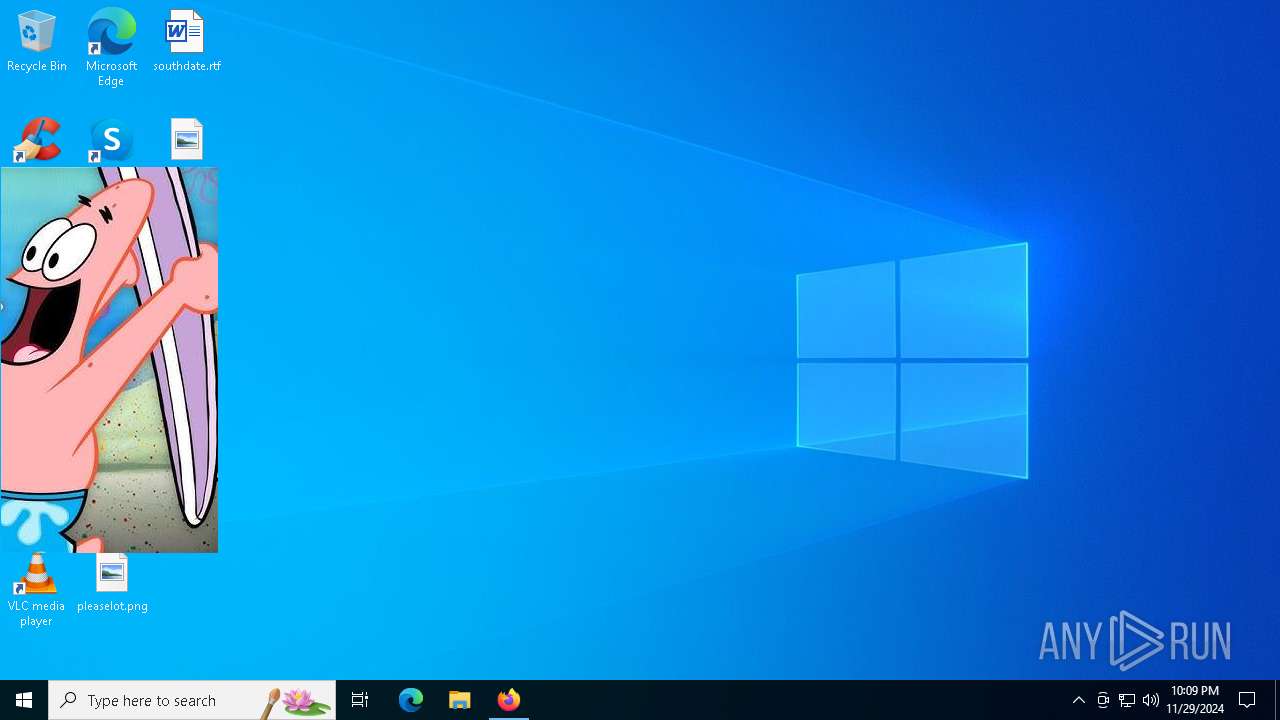This screenshot has height=720, width=1280.
Task: Click the Patrick Star cartoon image
Action: [x=109, y=360]
